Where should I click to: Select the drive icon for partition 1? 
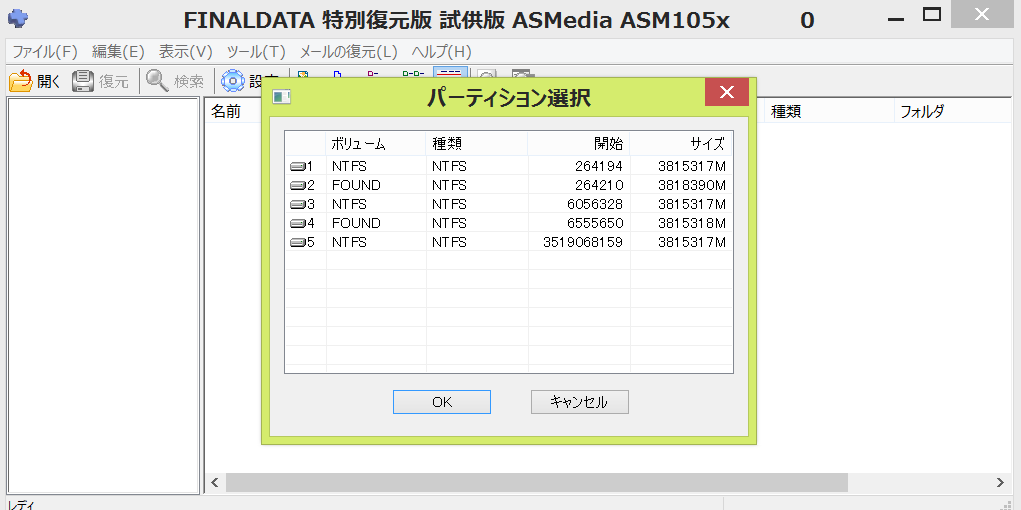(297, 166)
